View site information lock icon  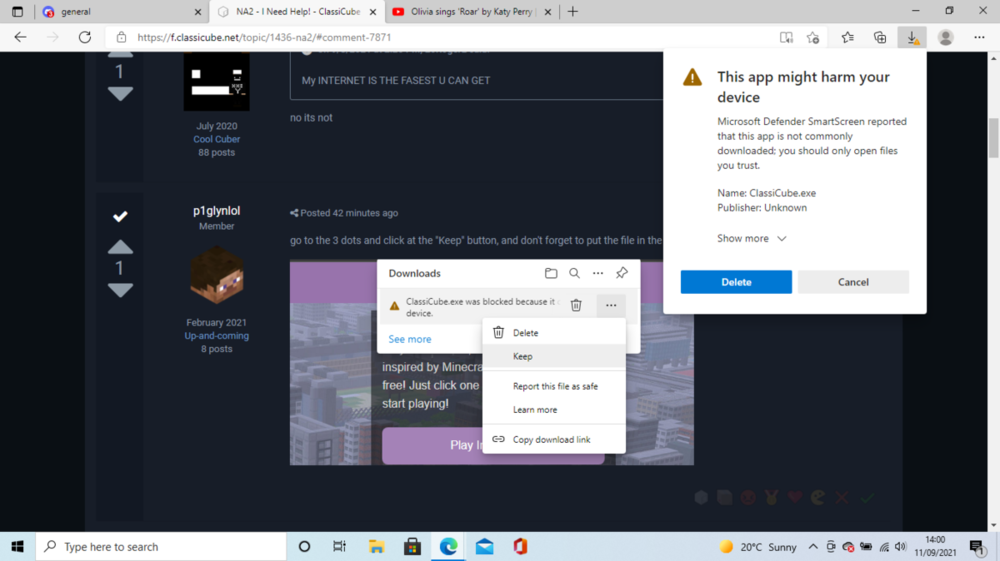(x=121, y=38)
